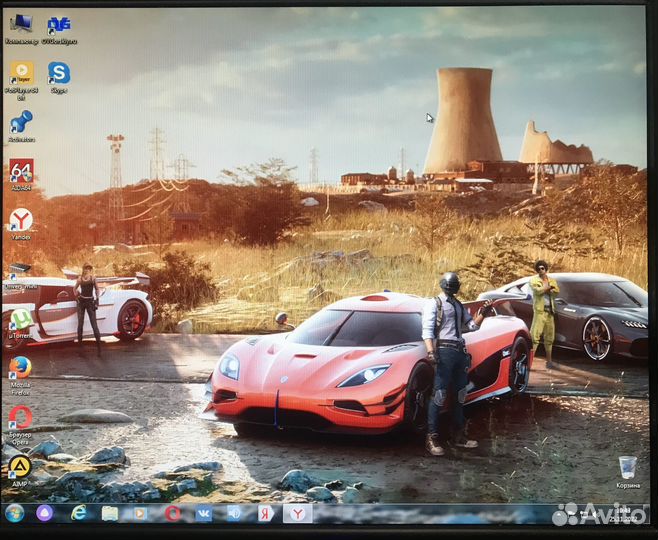Click the Mozilla Firefox label text
The width and height of the screenshot is (658, 540).
click(20, 389)
